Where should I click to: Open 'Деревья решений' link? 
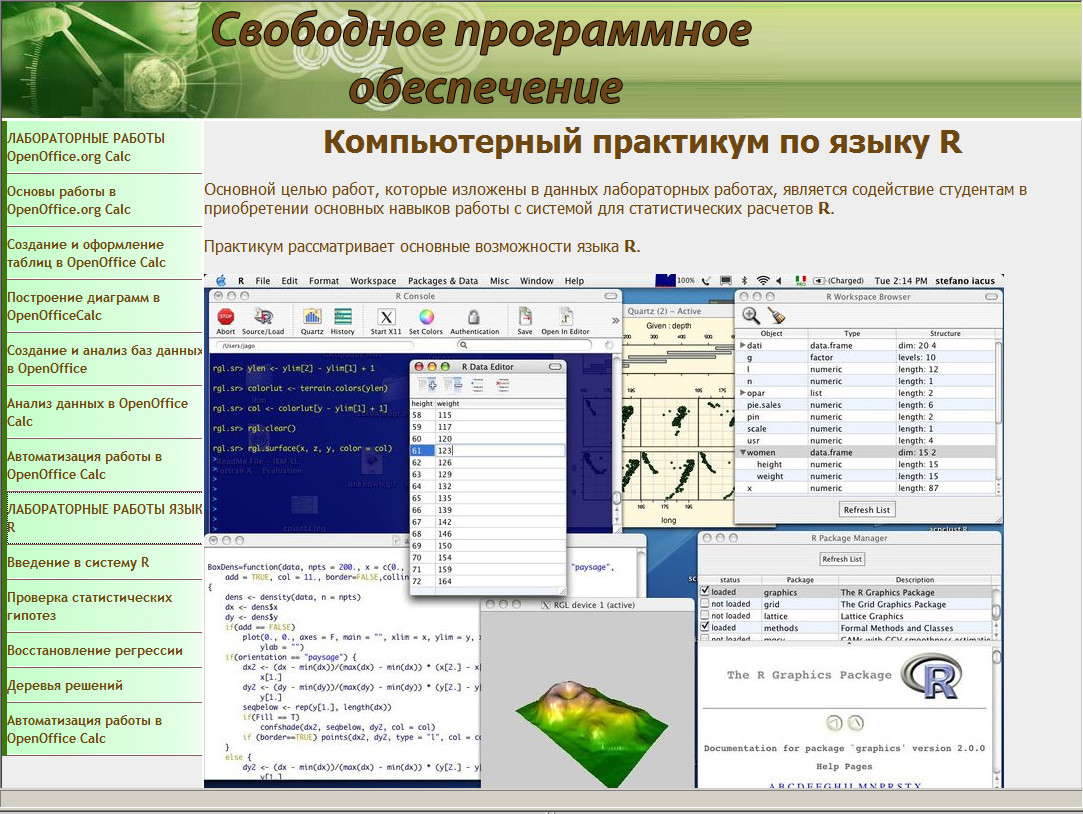(65, 686)
